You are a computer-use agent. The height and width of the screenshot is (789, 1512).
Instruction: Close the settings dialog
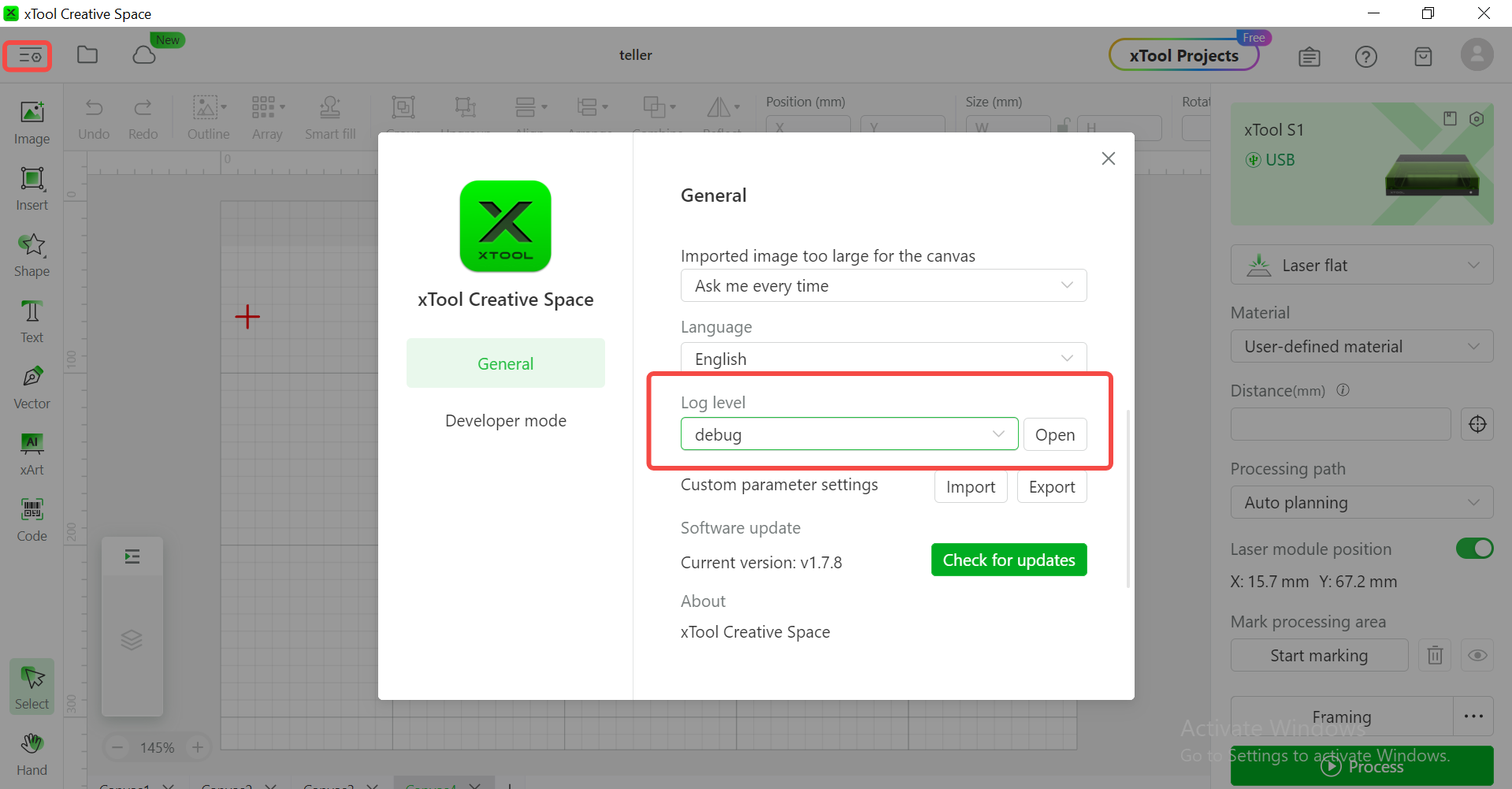(1108, 158)
